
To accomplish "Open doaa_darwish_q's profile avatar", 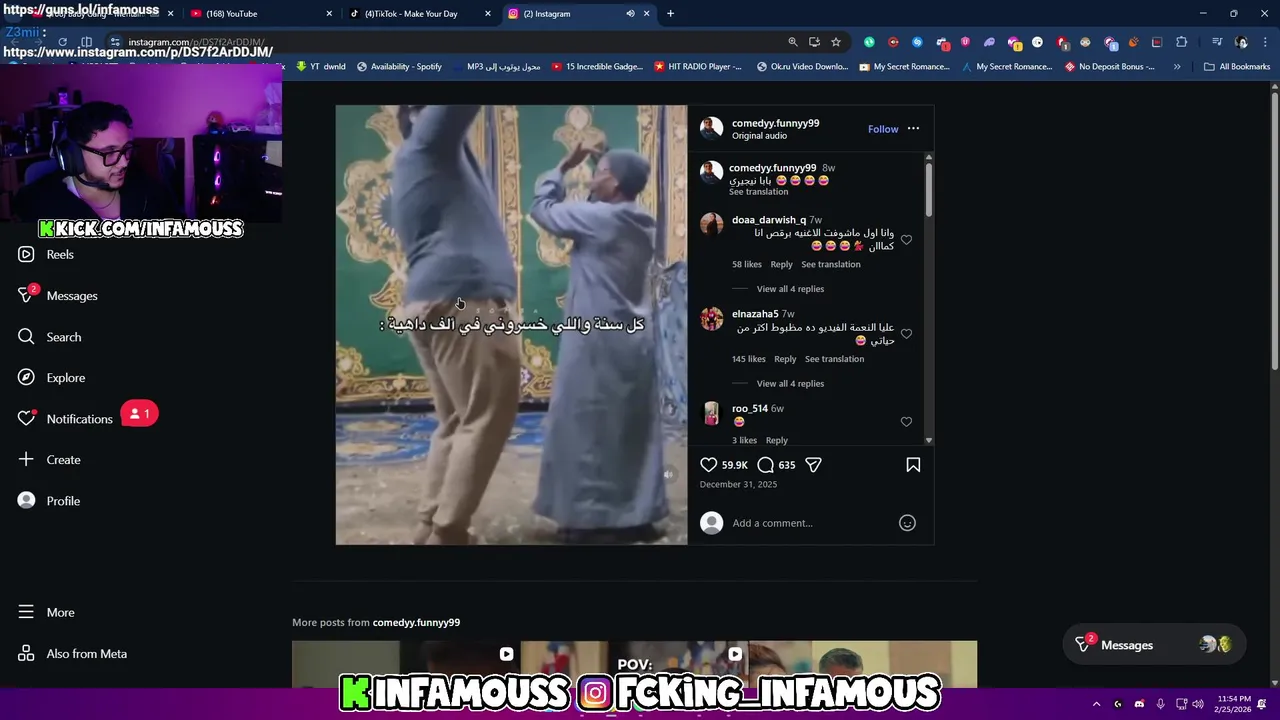I will (x=711, y=224).
